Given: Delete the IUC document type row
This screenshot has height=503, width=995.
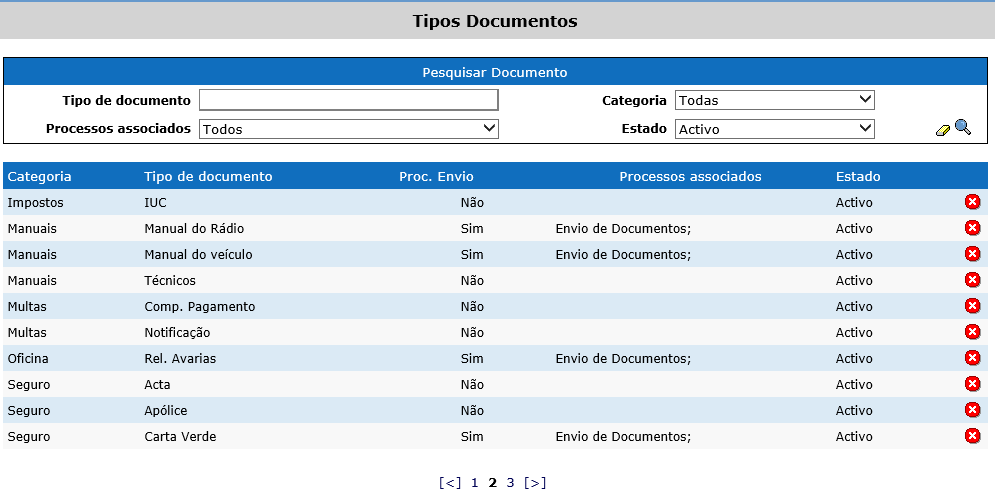Looking at the screenshot, I should pos(972,202).
